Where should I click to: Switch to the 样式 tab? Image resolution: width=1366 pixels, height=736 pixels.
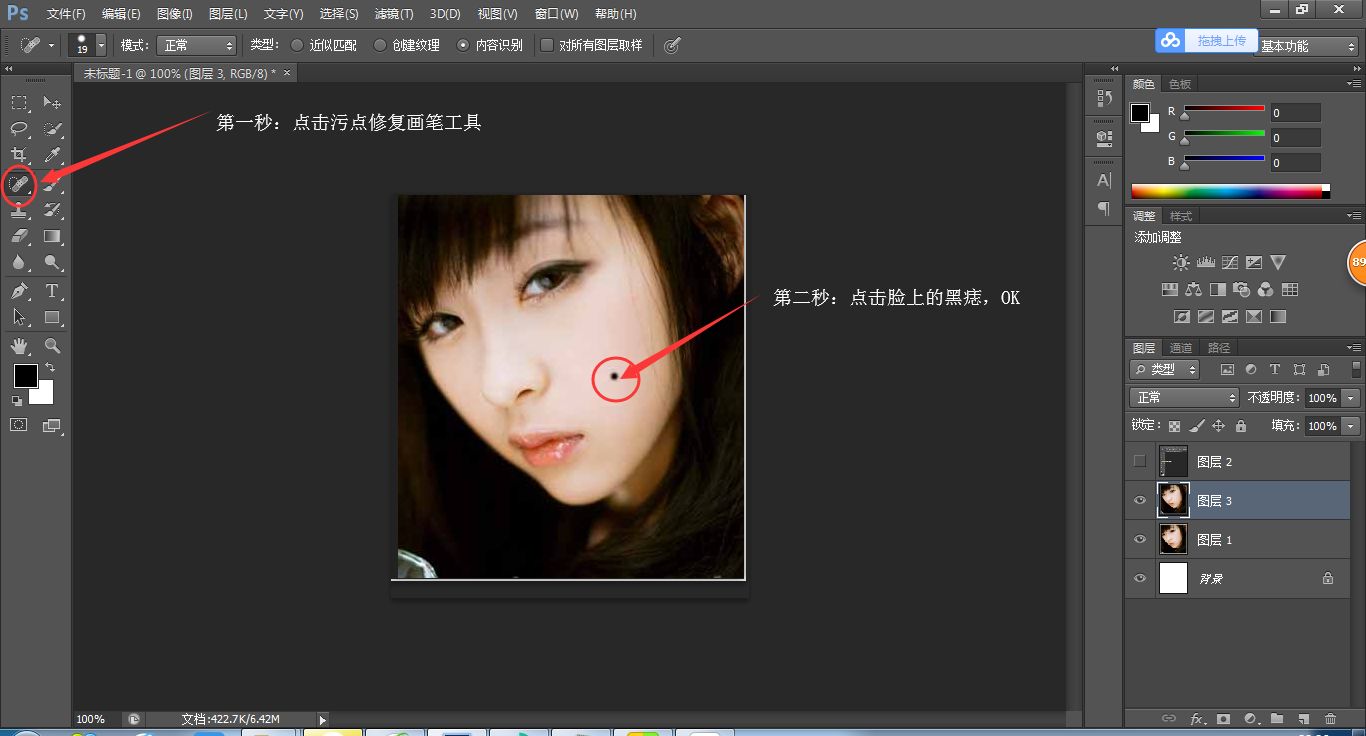coord(1181,216)
